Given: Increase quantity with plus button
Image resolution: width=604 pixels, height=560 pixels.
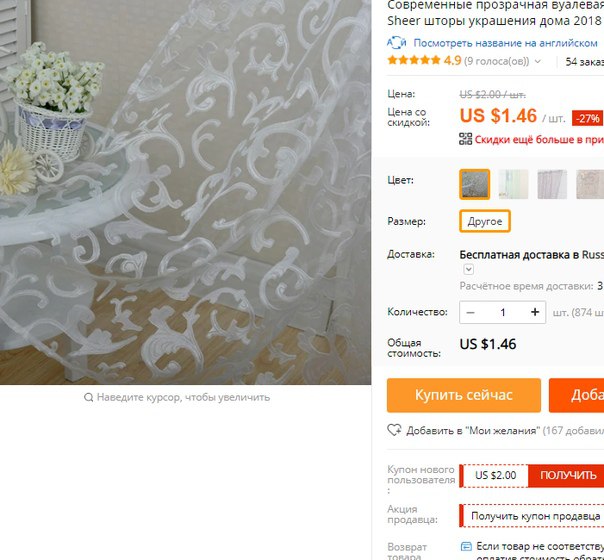Looking at the screenshot, I should 535,312.
